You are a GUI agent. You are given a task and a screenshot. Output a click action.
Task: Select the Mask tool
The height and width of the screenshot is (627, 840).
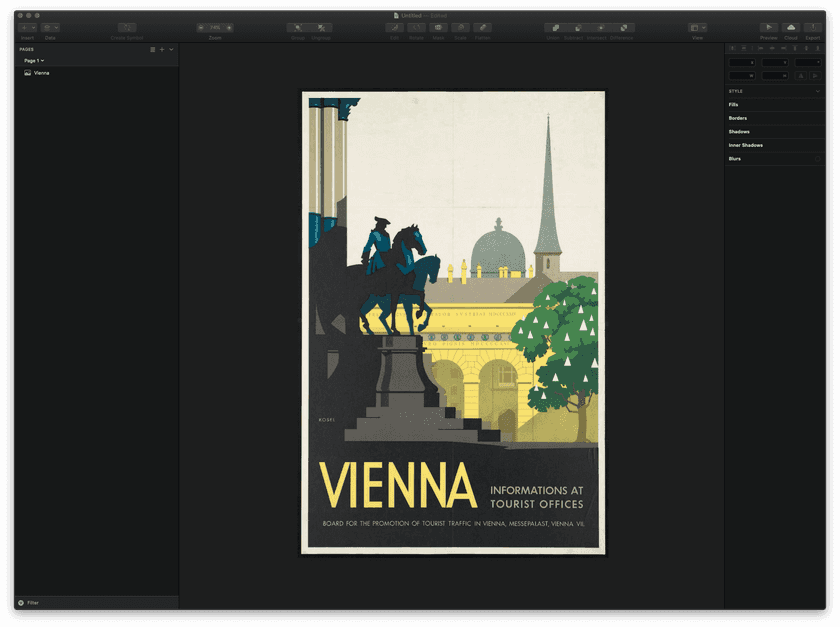(x=439, y=27)
